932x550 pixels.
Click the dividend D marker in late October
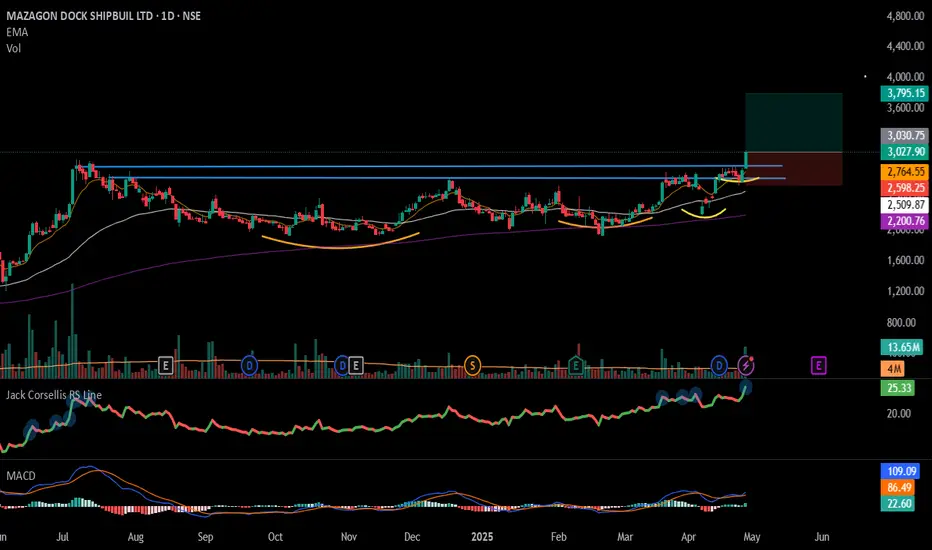(x=342, y=365)
